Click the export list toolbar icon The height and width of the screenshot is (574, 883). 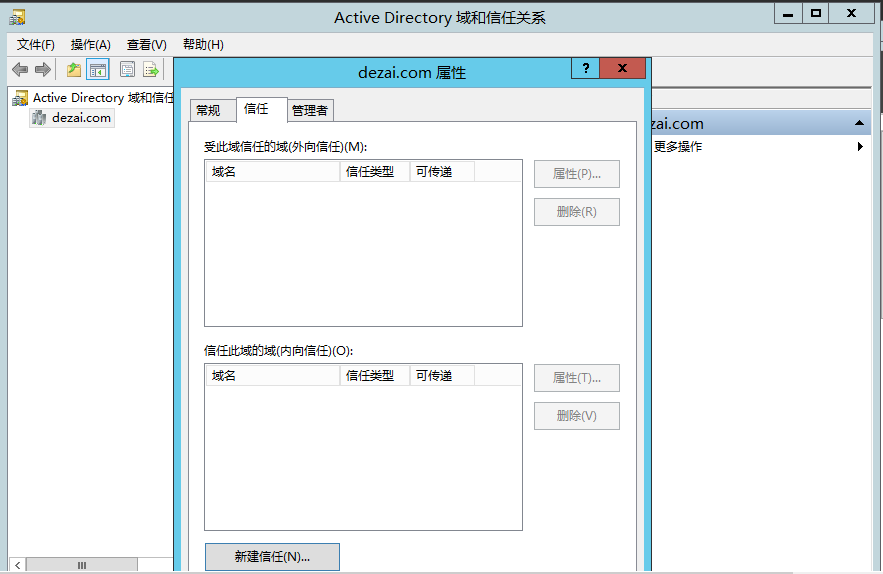(151, 70)
